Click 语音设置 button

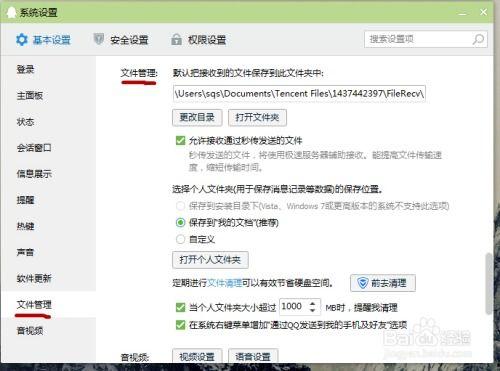tap(253, 356)
